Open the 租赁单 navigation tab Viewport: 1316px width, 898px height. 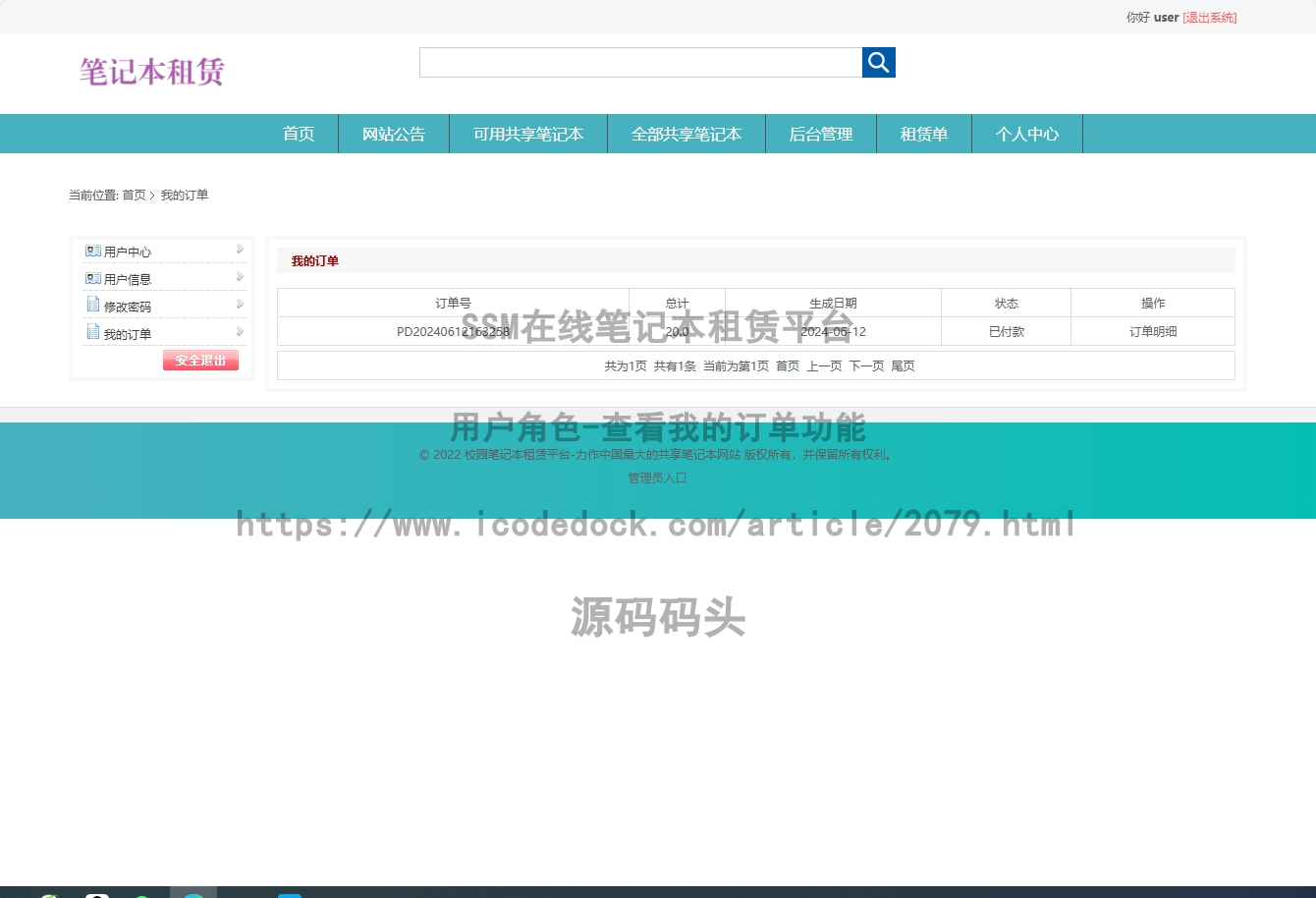click(x=924, y=135)
